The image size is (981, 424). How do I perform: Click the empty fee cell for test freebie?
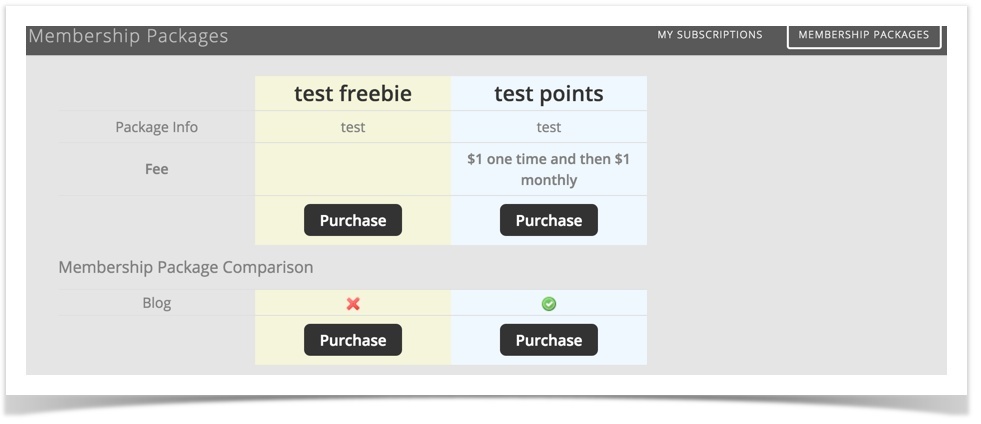353,169
